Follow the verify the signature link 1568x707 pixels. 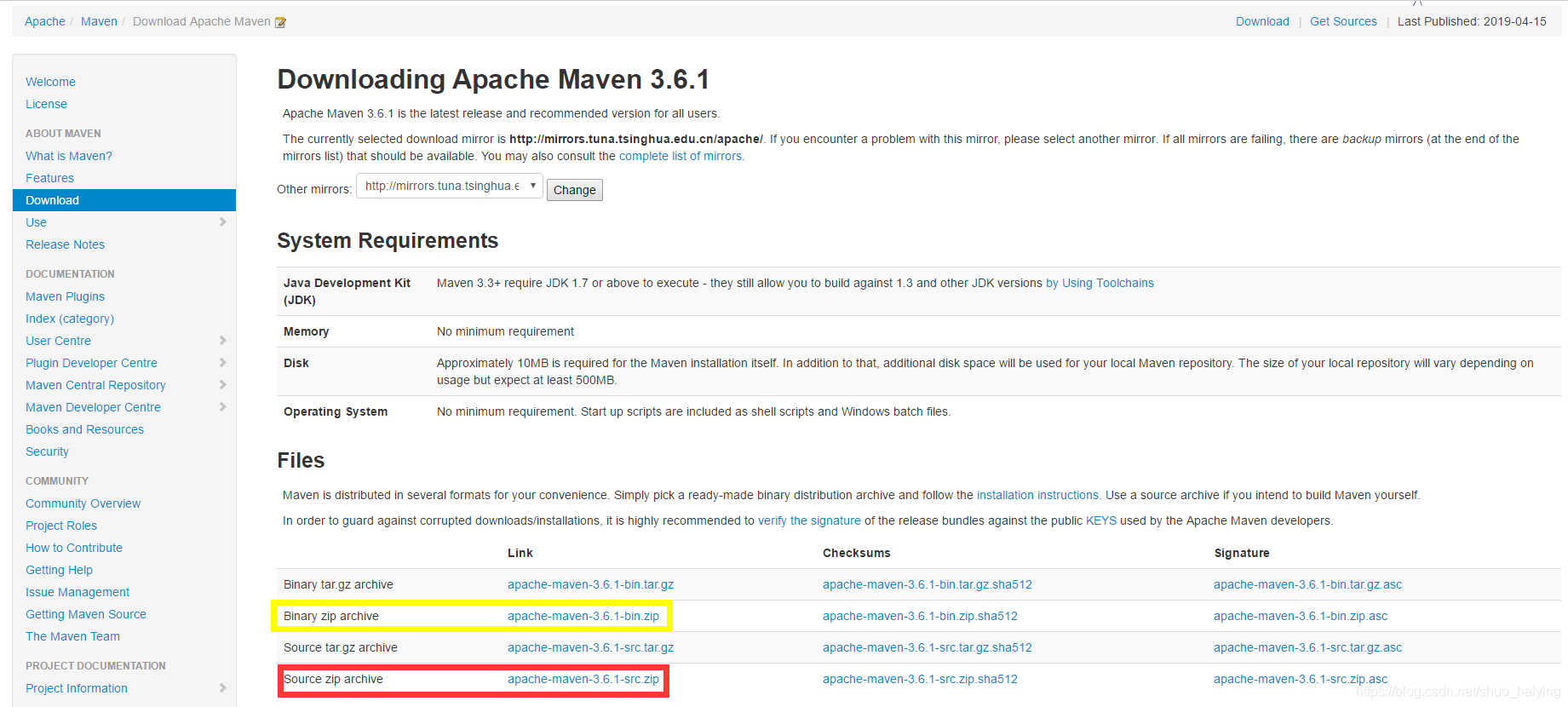(809, 520)
